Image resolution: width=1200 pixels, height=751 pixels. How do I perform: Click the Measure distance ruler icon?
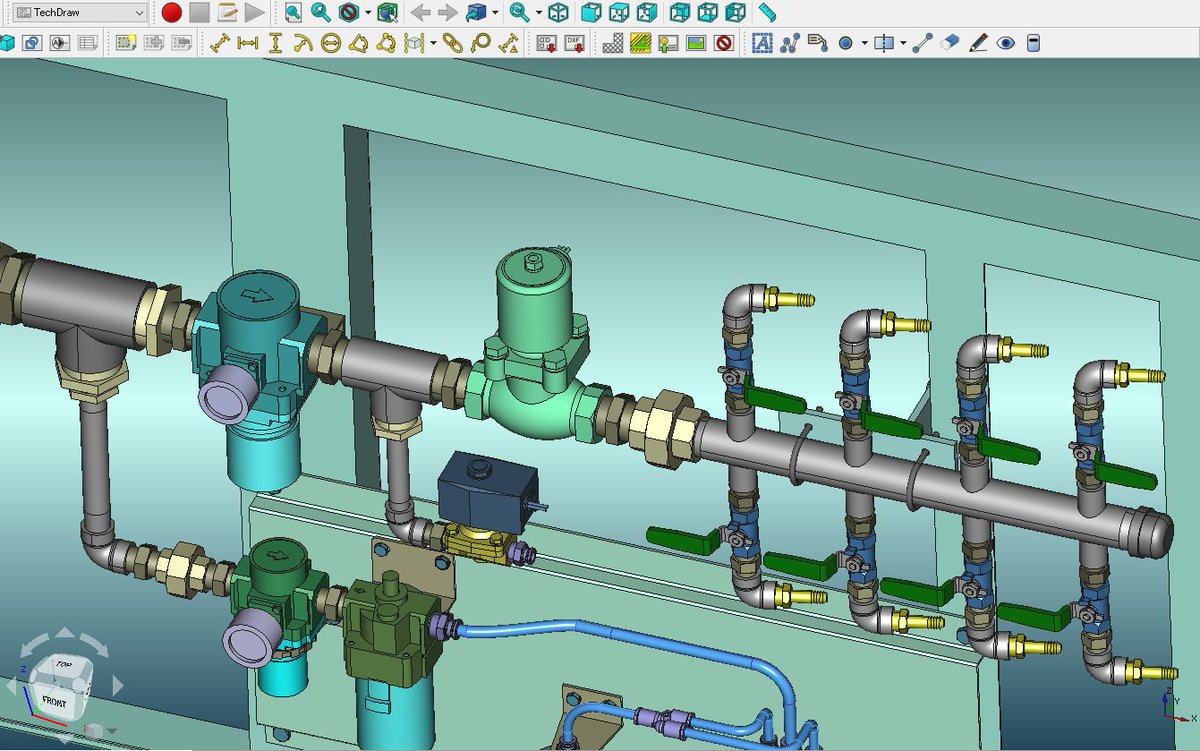point(767,12)
